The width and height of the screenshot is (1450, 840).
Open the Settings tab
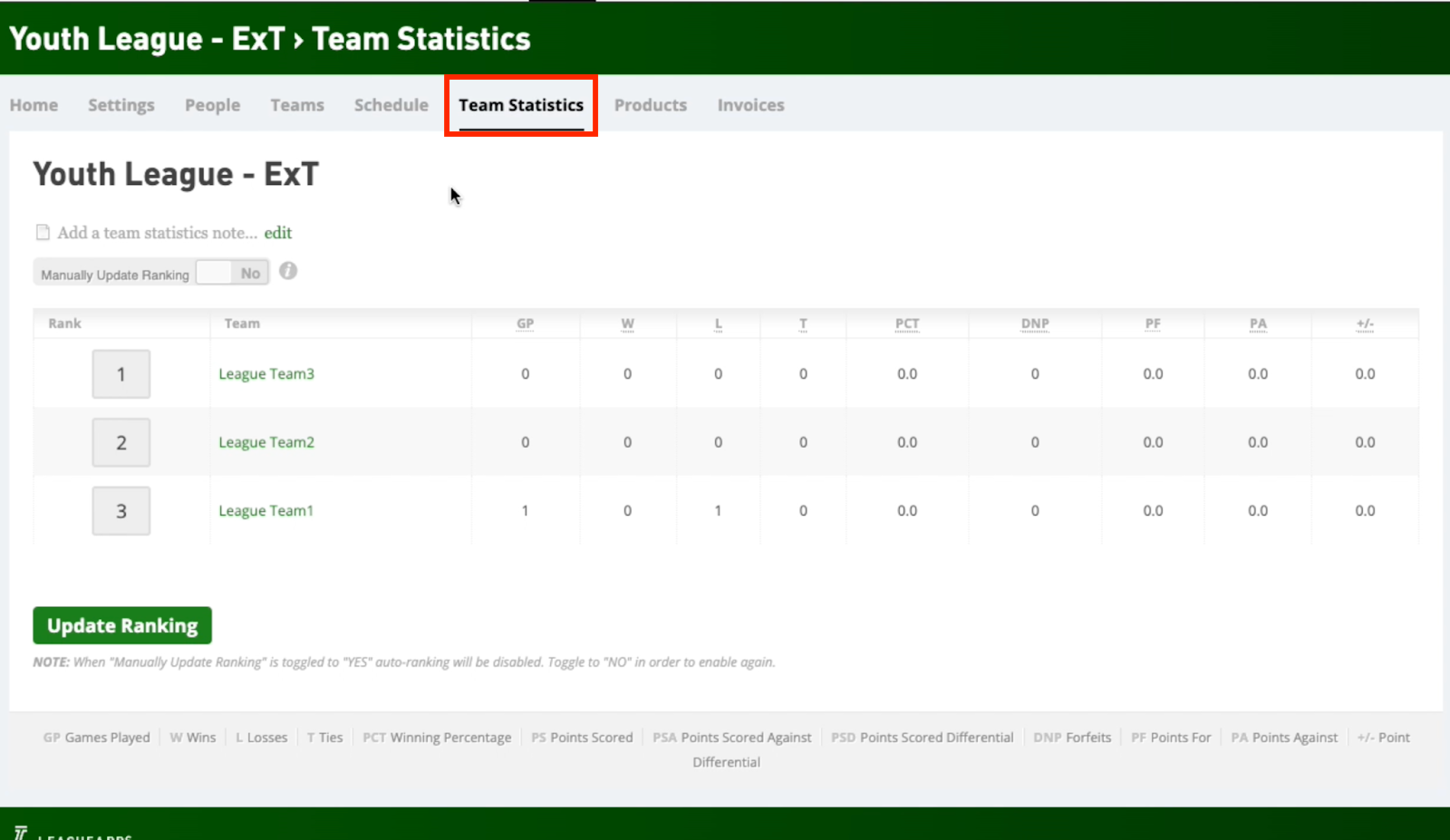click(121, 105)
